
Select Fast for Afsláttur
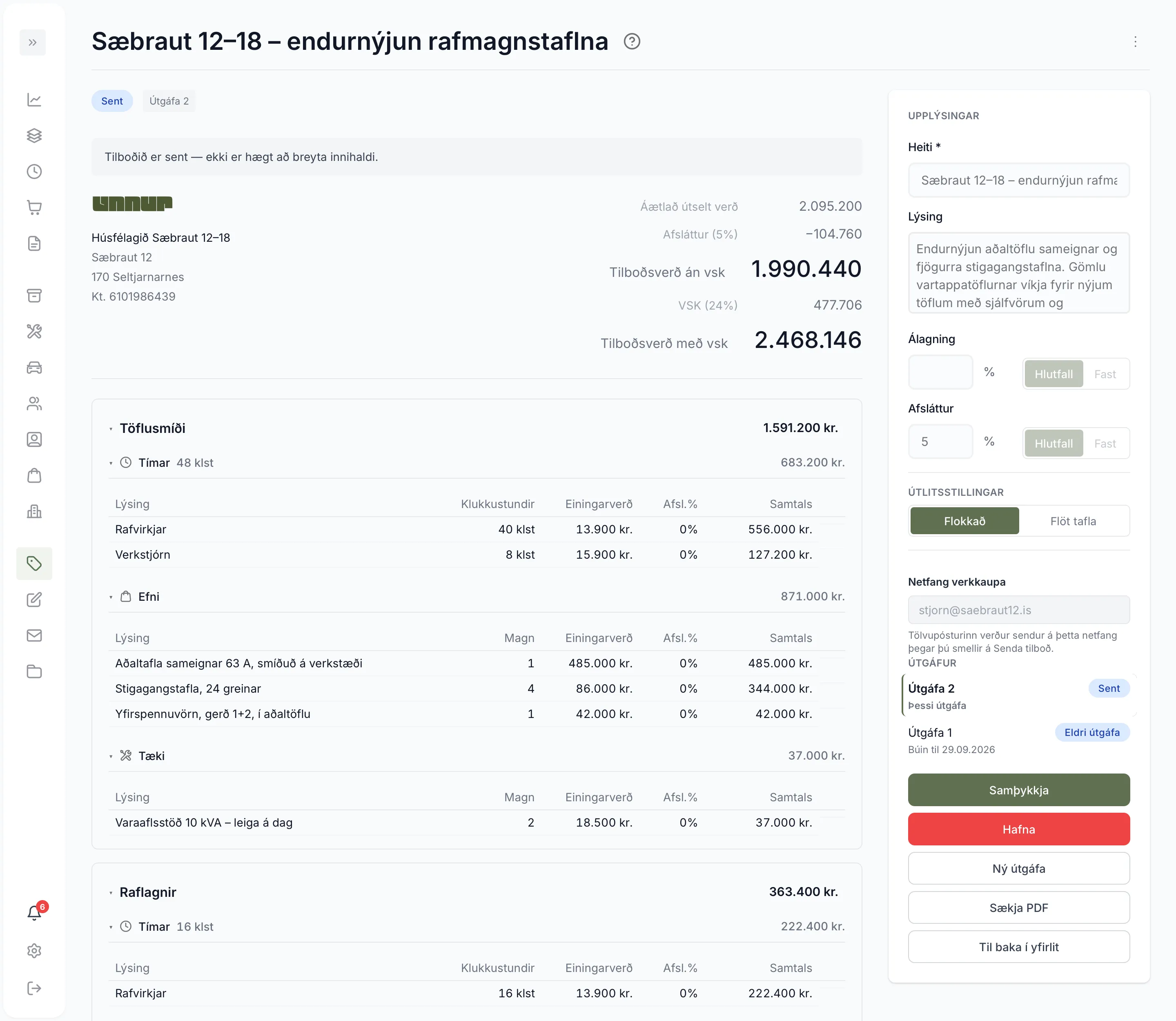pyautogui.click(x=1105, y=443)
